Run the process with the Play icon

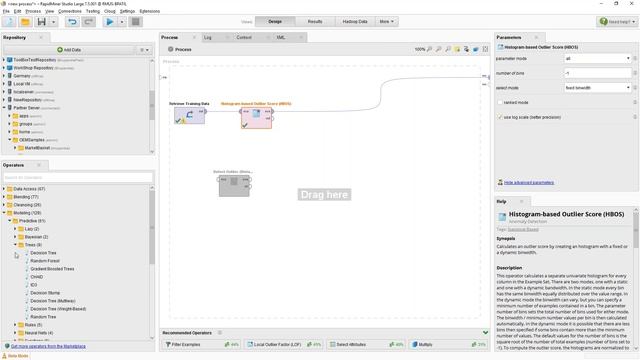[x=110, y=22]
